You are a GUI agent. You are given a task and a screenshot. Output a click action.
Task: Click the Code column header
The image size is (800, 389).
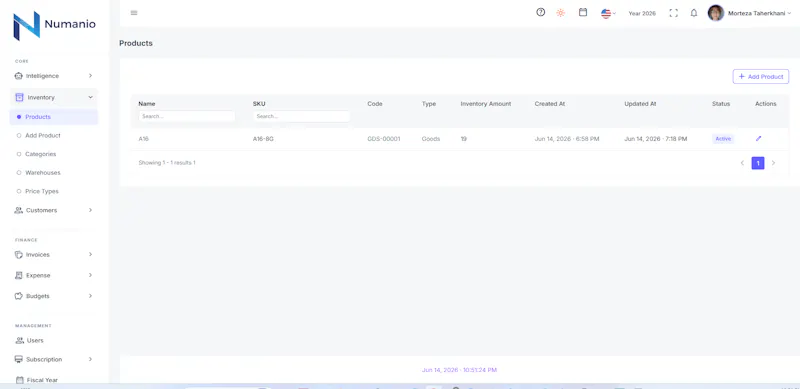tap(375, 104)
